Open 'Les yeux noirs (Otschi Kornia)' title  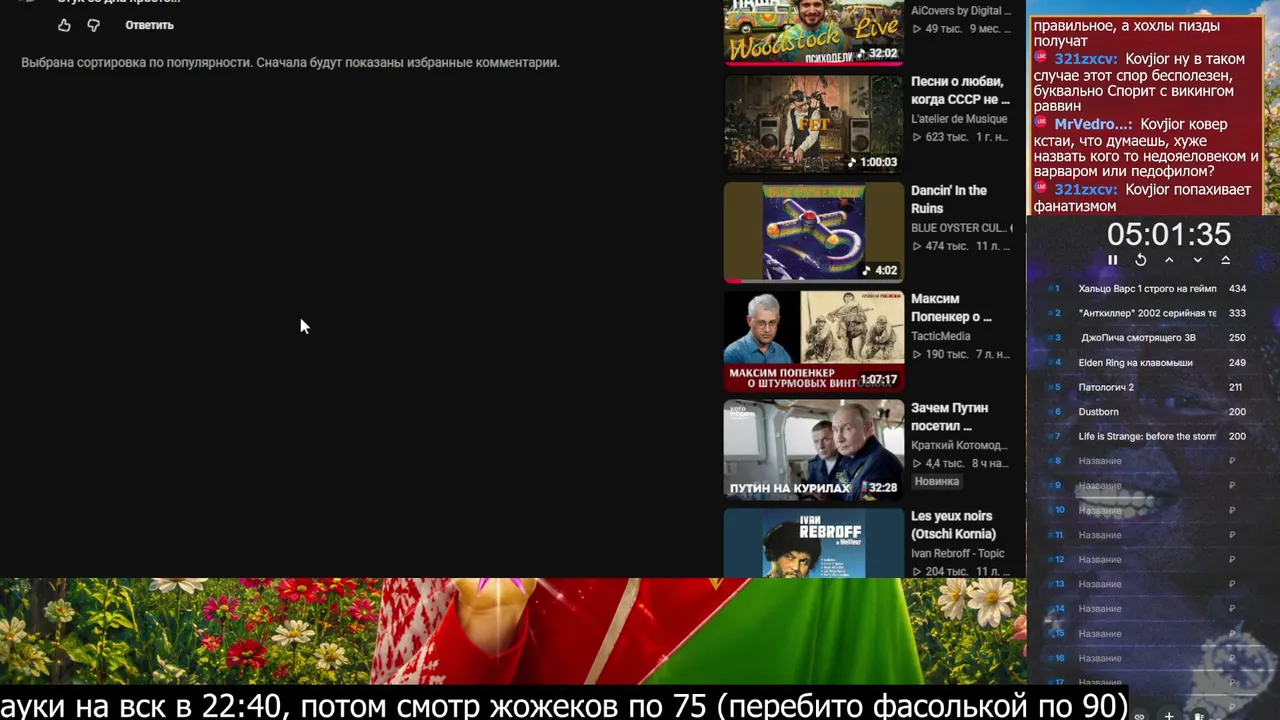point(953,525)
